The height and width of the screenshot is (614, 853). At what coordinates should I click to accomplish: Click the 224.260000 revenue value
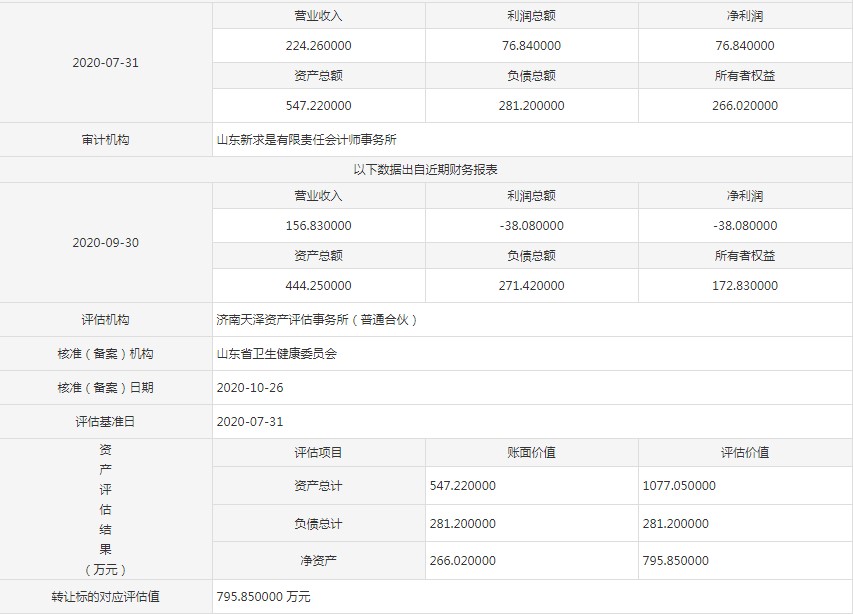coord(318,46)
